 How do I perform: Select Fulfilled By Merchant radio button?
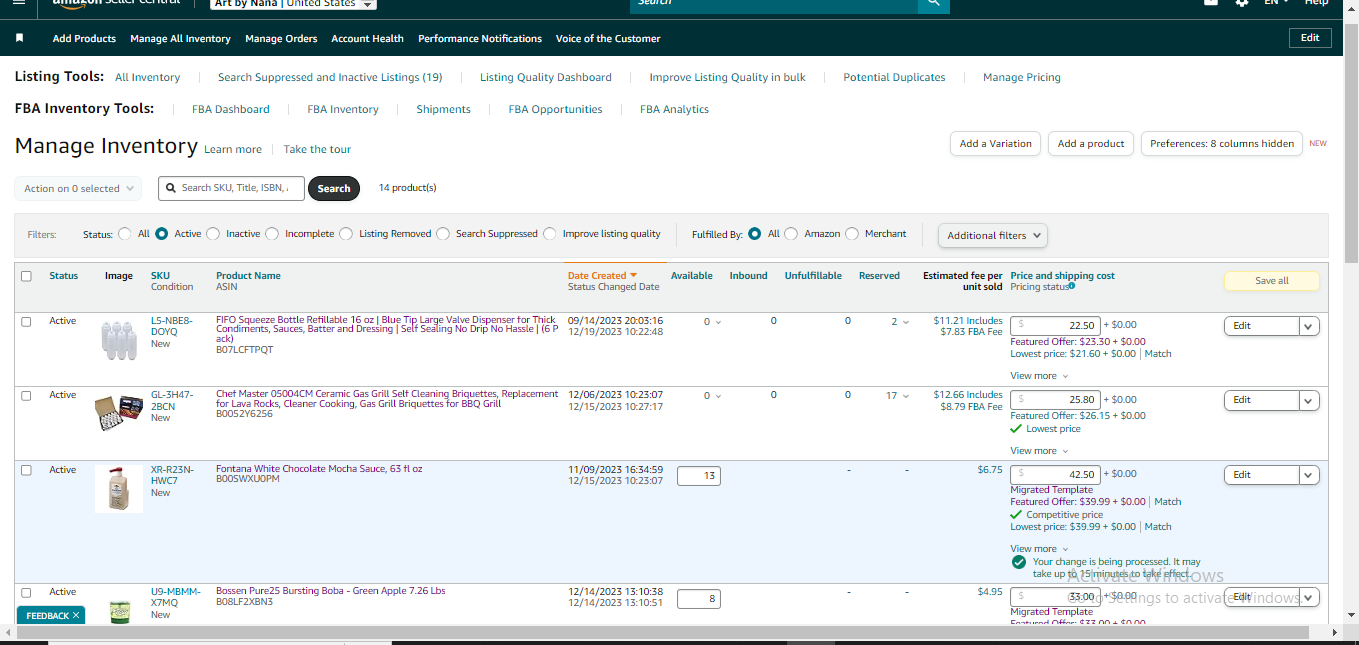(x=852, y=234)
